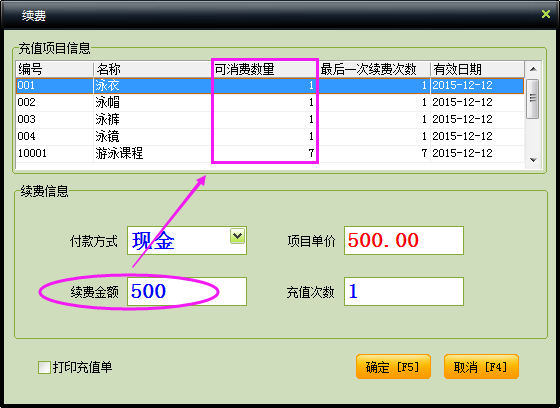Click the 充值次数 input field
The height and width of the screenshot is (408, 560).
404,291
